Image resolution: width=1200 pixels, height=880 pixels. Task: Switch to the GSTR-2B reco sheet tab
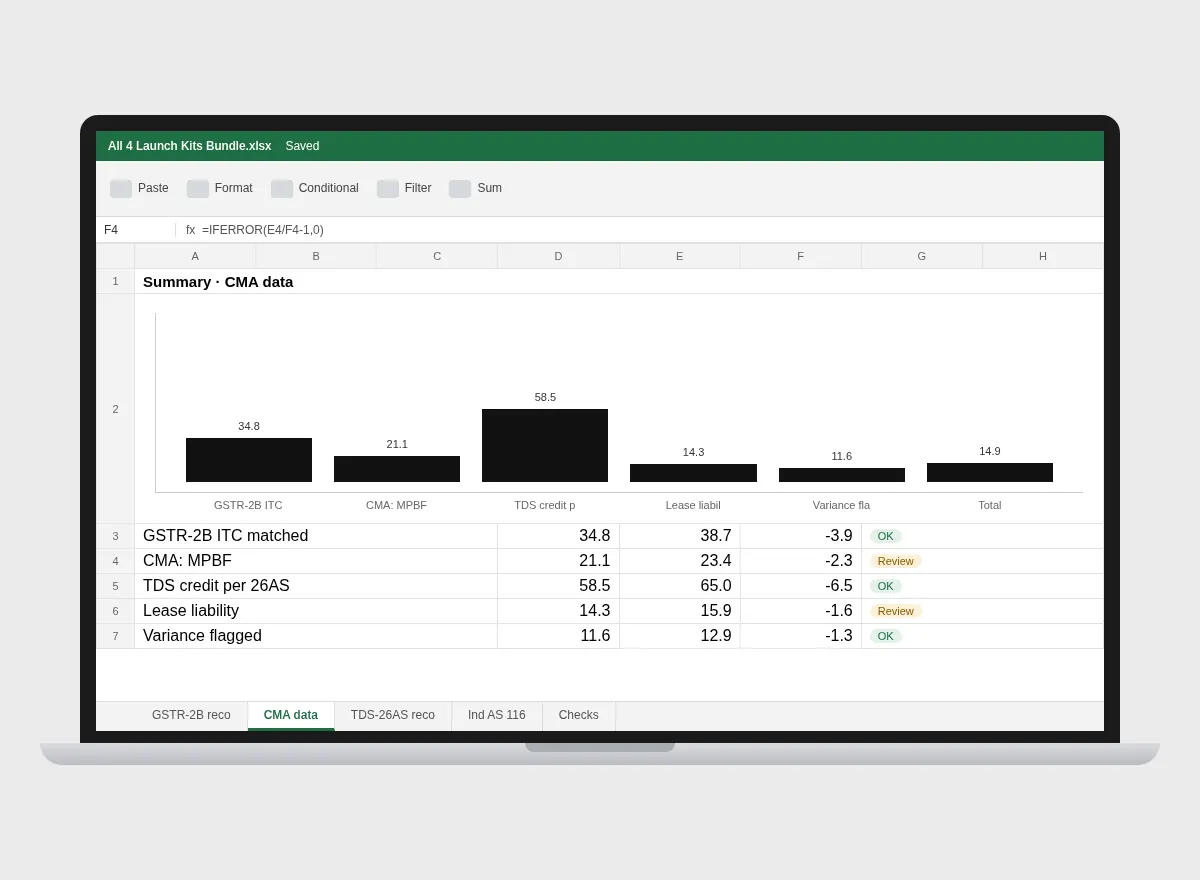(191, 715)
